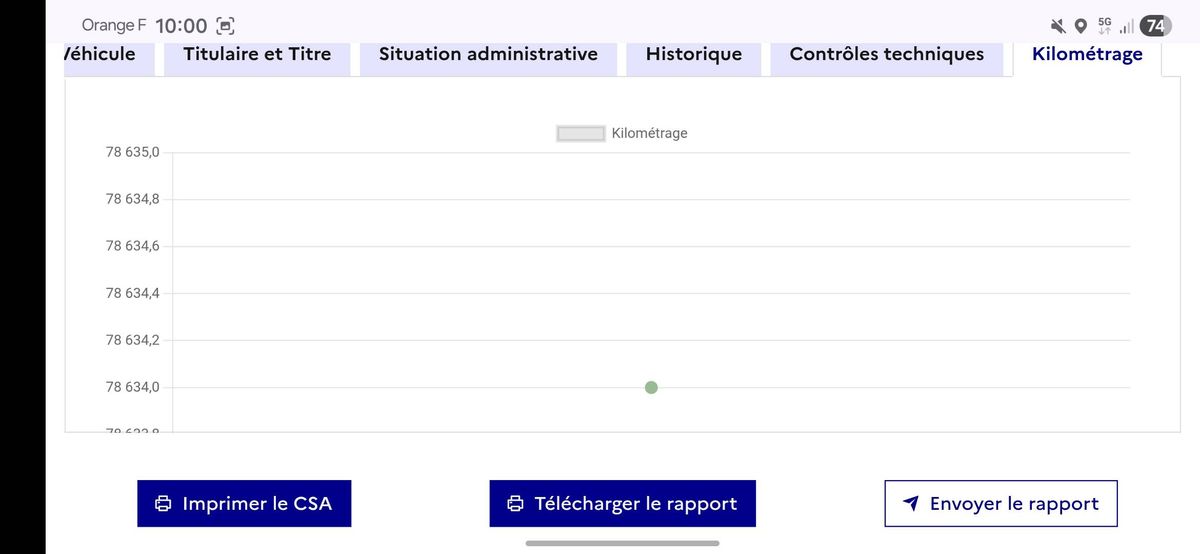Toggle the Kilométrage legend color box

tap(581, 133)
